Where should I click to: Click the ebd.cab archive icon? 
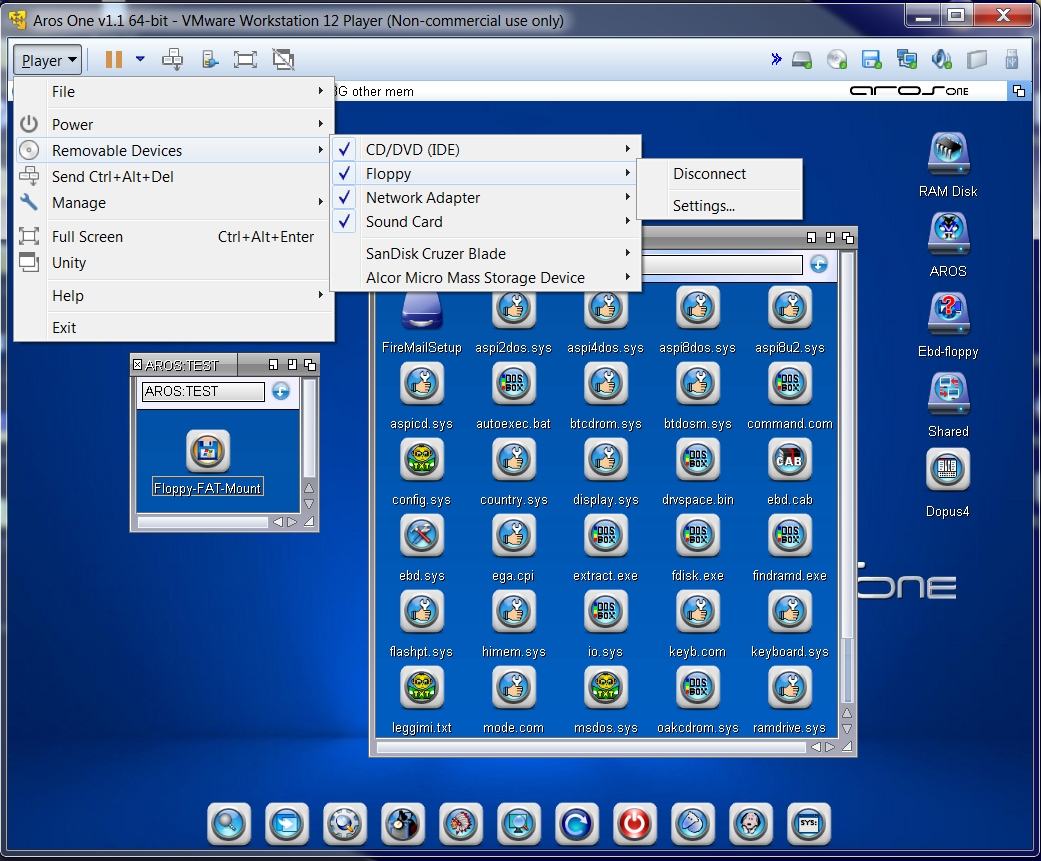(789, 460)
